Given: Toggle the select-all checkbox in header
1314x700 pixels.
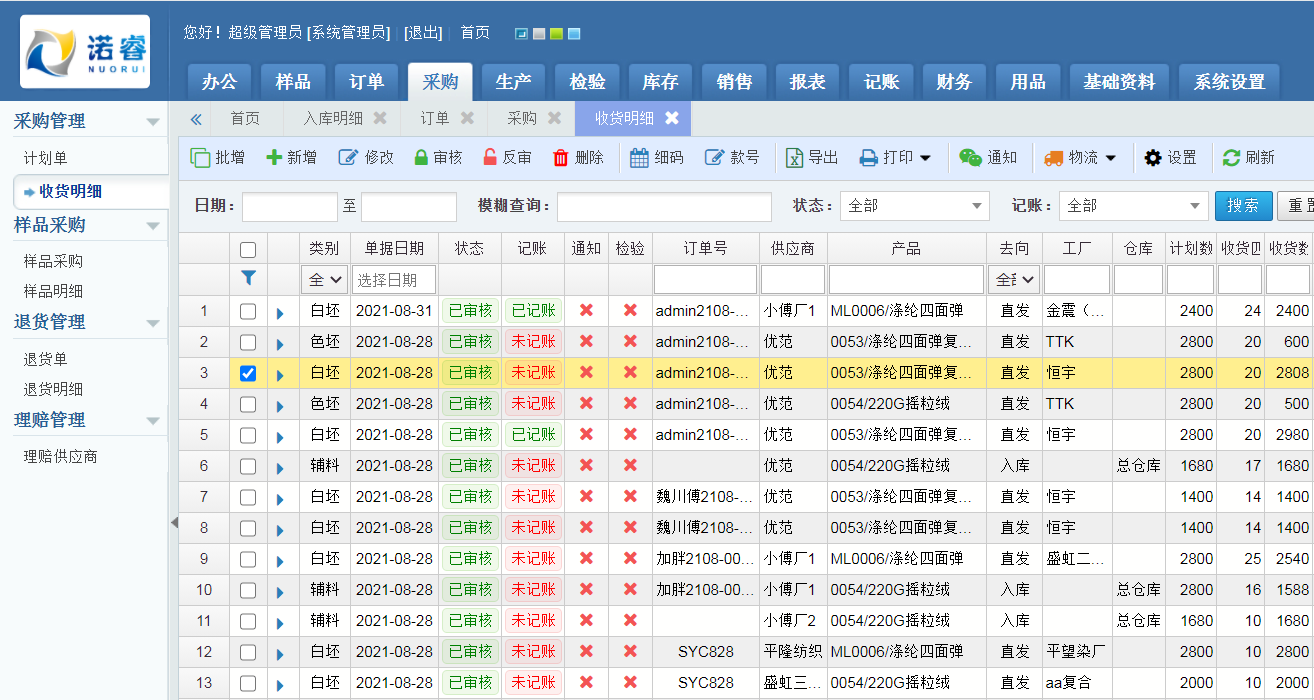Looking at the screenshot, I should [248, 249].
